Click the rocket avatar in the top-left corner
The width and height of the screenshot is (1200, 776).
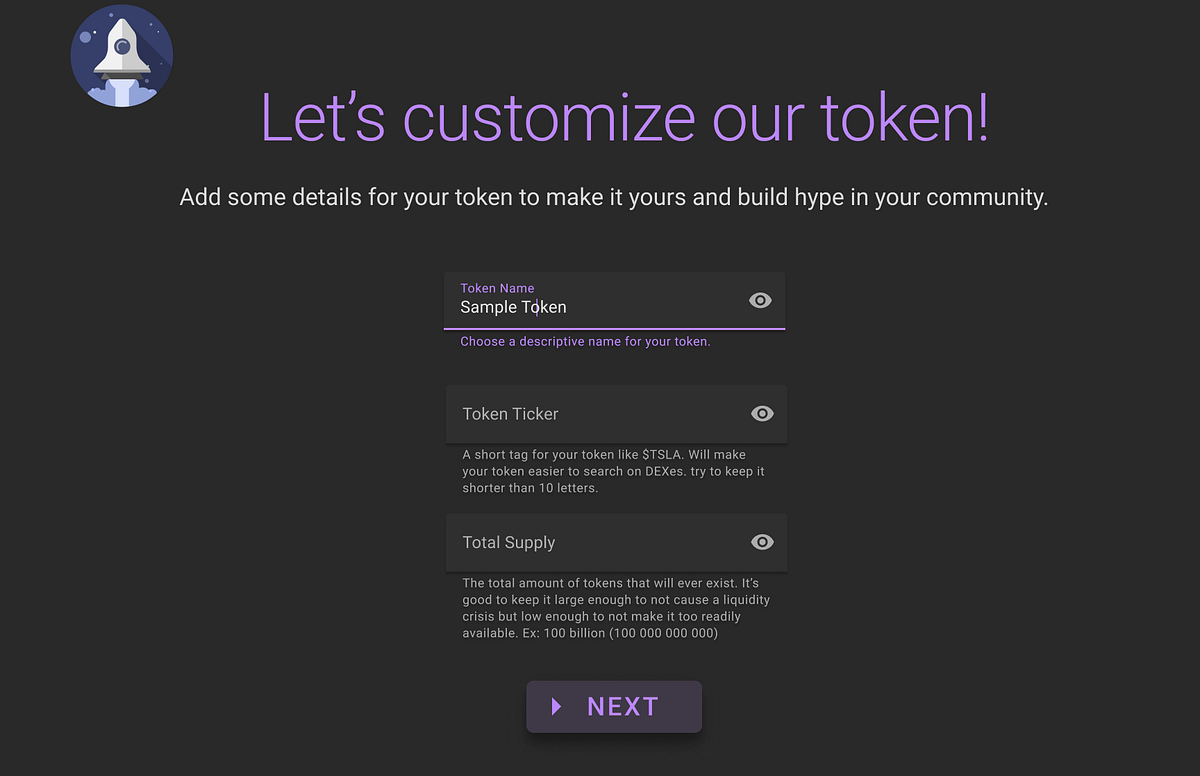click(121, 55)
